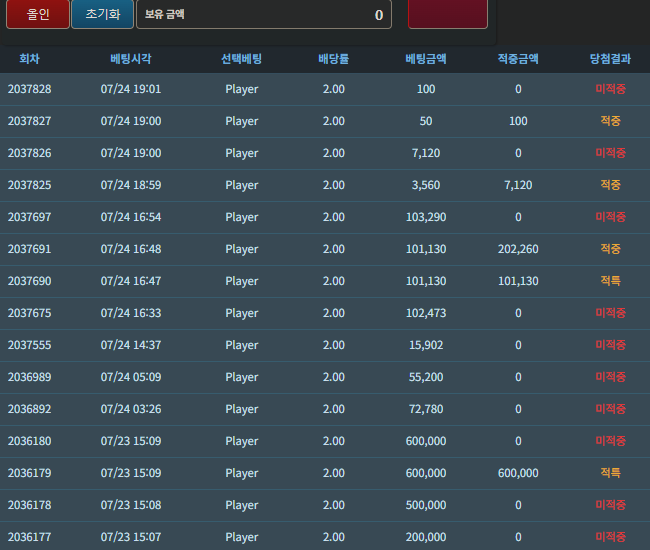Select round number 2036892
The height and width of the screenshot is (550, 650).
29,409
